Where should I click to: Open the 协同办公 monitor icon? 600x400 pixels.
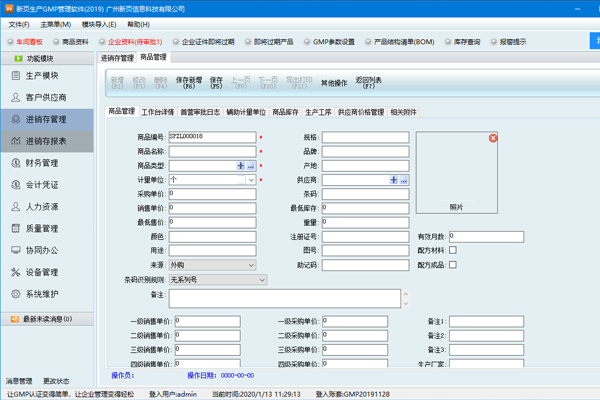coord(16,250)
